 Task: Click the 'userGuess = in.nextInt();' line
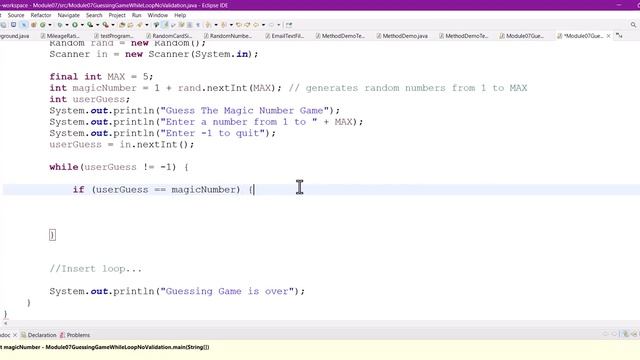[122, 144]
